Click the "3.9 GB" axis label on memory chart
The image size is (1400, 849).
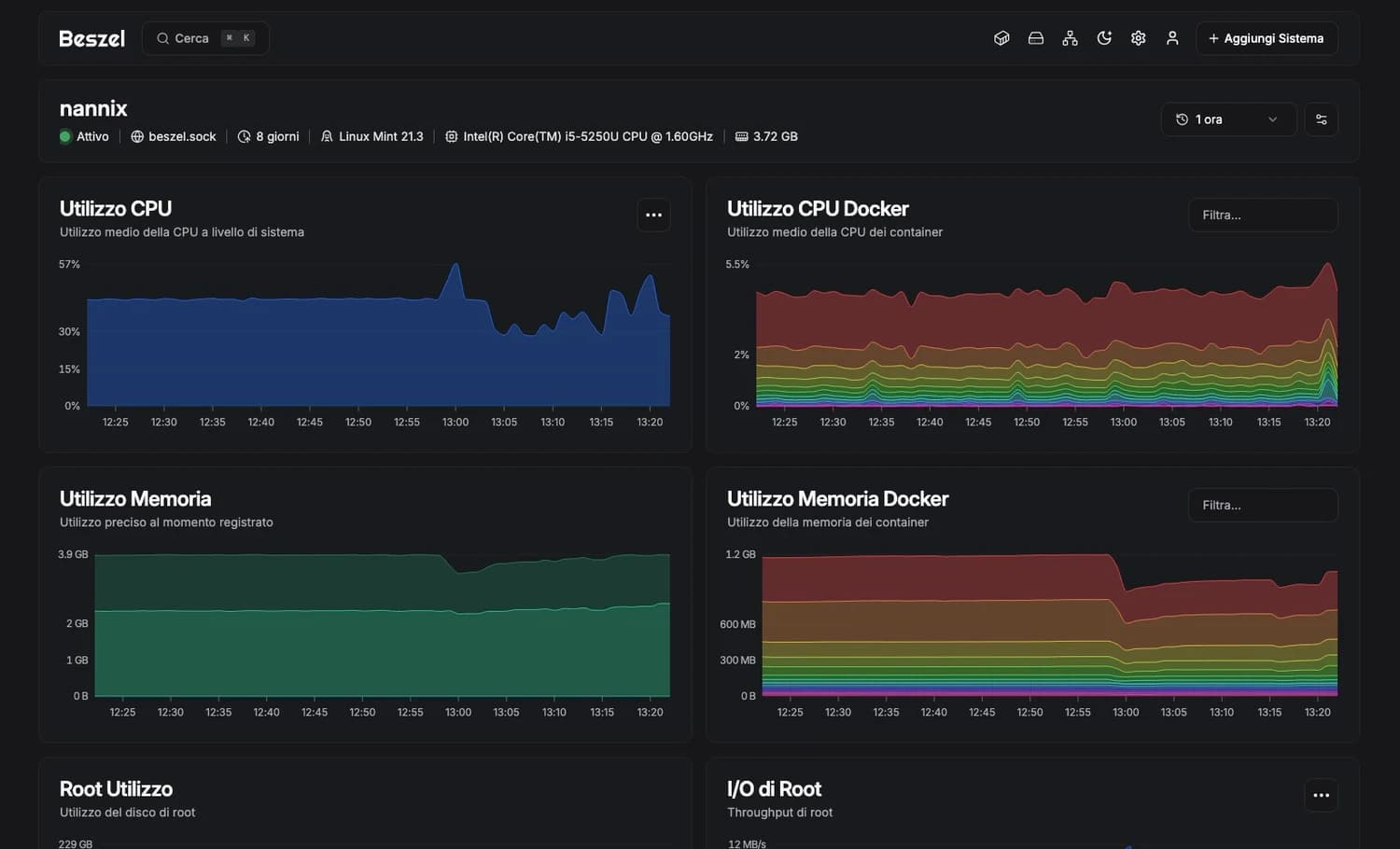click(73, 554)
